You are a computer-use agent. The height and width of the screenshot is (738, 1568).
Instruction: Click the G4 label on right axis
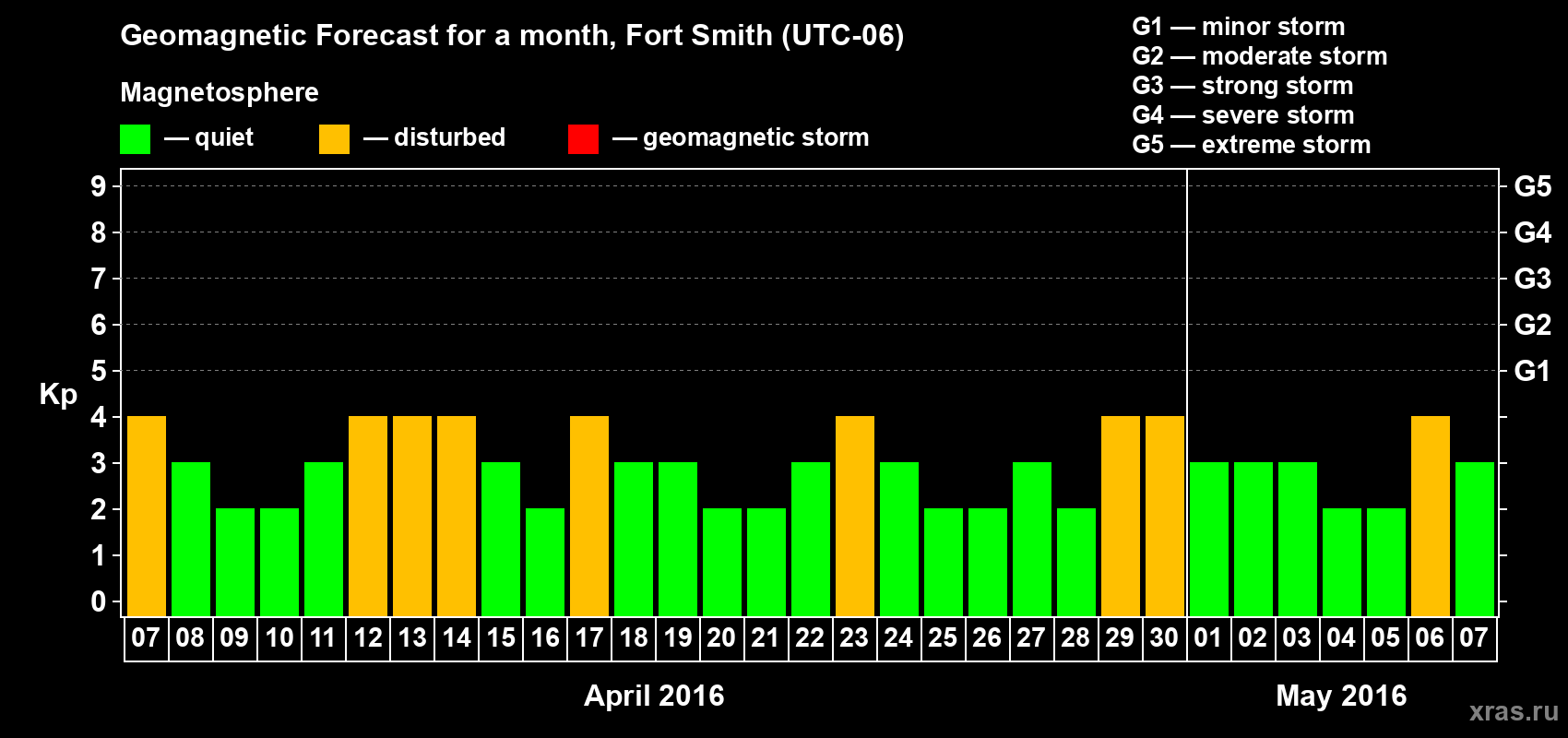[x=1532, y=232]
